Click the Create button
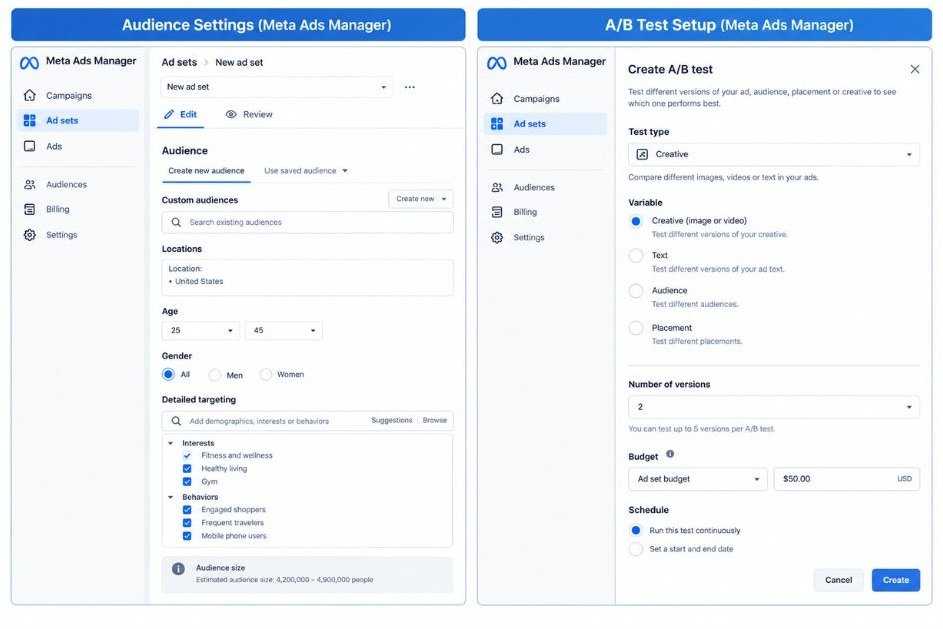The height and width of the screenshot is (629, 943). pos(895,580)
